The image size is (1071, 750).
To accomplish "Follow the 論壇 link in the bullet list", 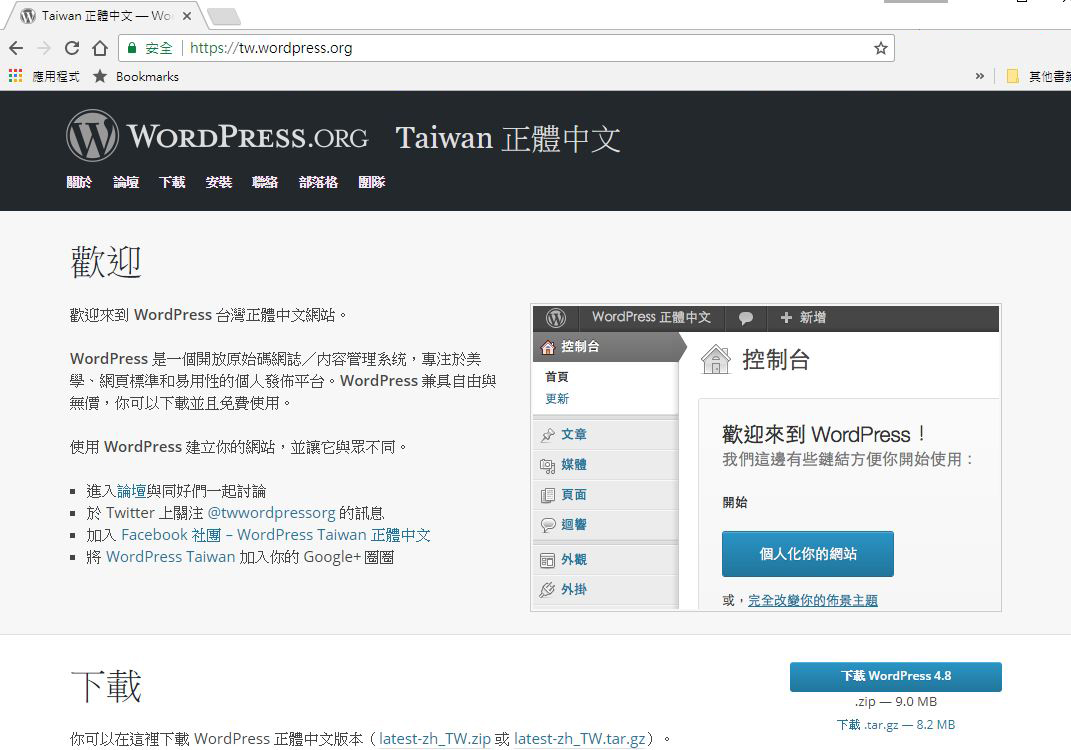I will point(131,491).
